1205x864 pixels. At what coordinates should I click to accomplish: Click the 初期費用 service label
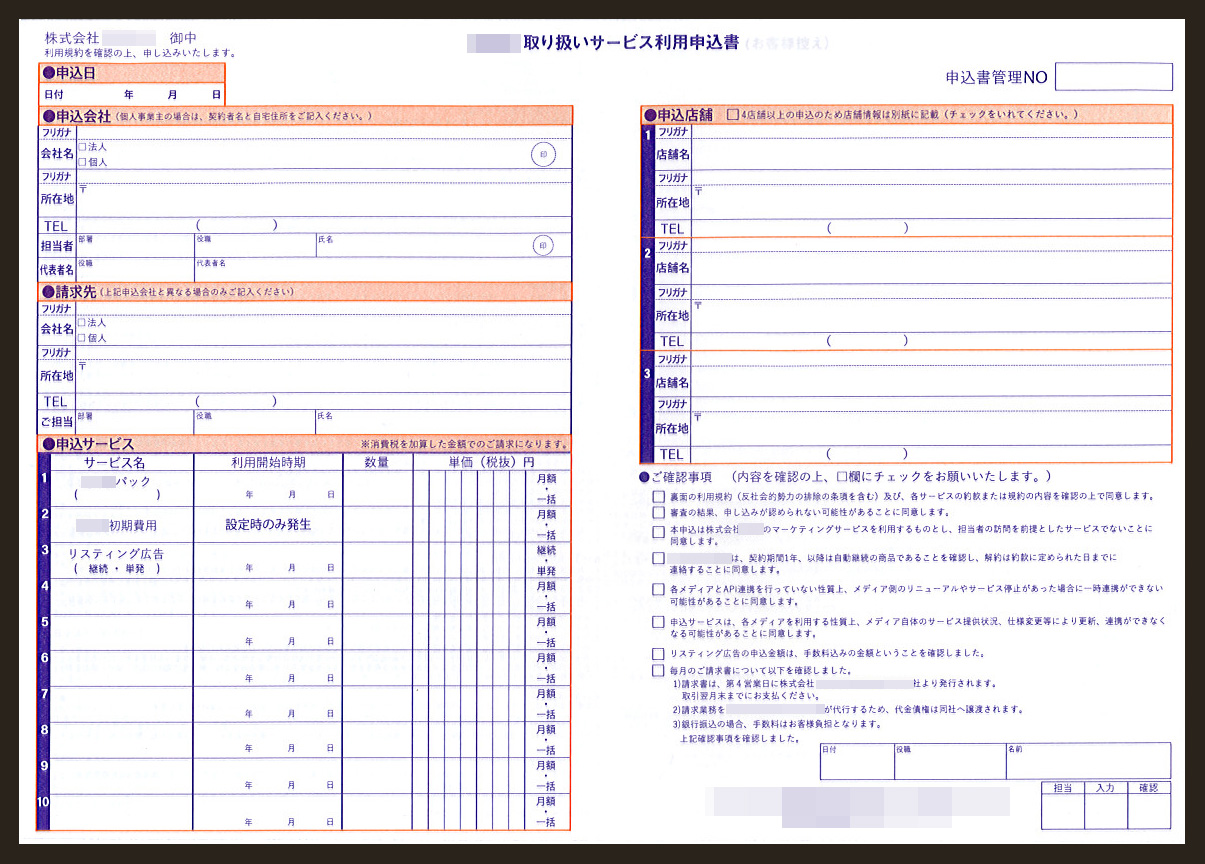[133, 525]
